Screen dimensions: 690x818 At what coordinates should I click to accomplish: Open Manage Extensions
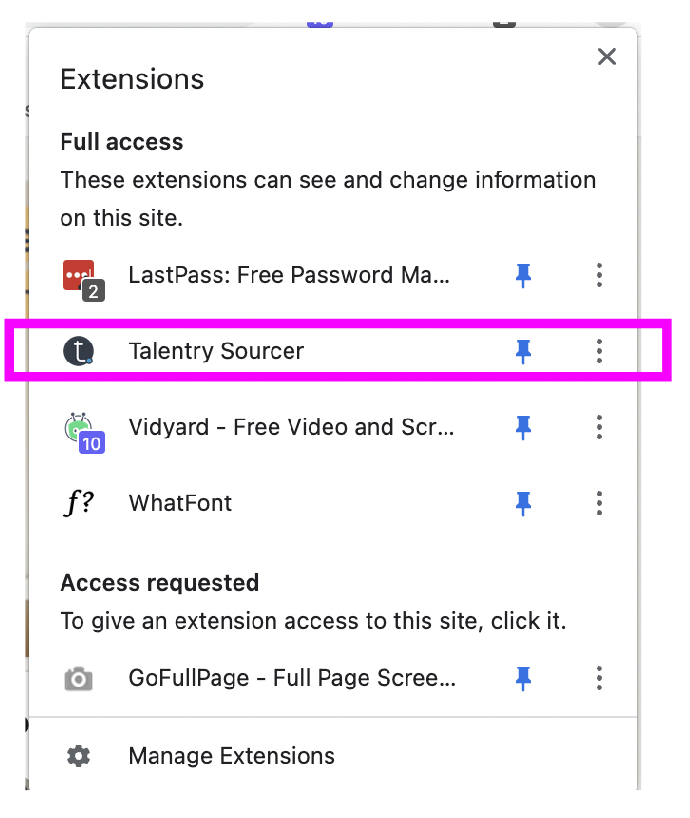[x=231, y=756]
